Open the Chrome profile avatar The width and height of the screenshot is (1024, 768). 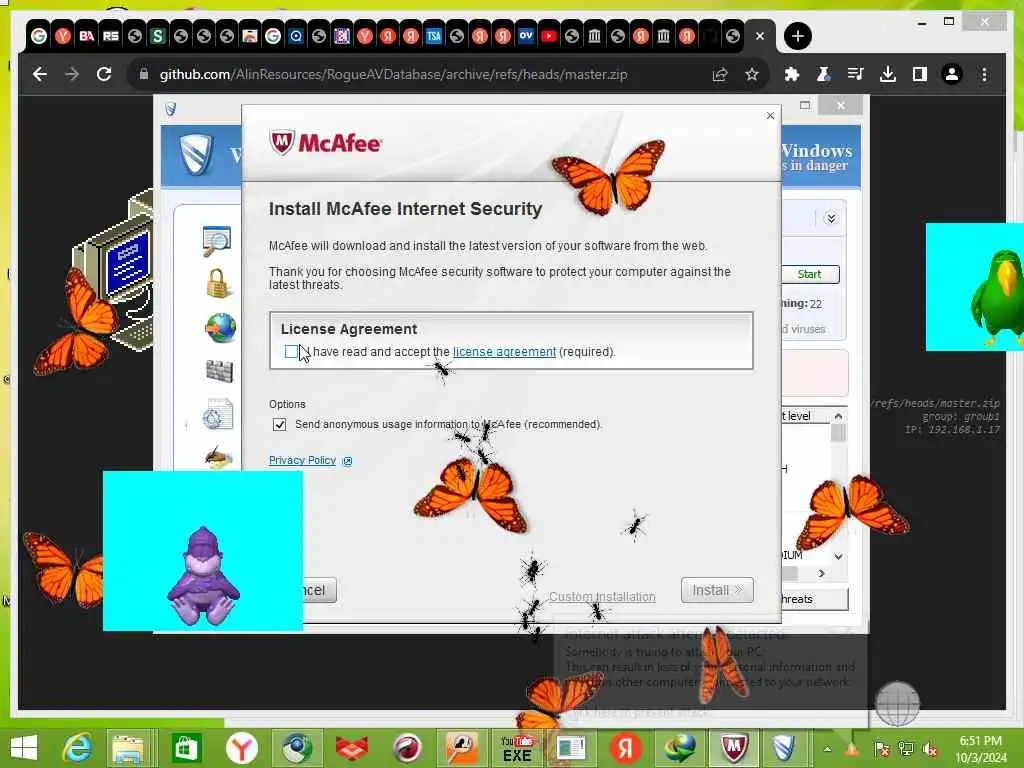pyautogui.click(x=952, y=74)
